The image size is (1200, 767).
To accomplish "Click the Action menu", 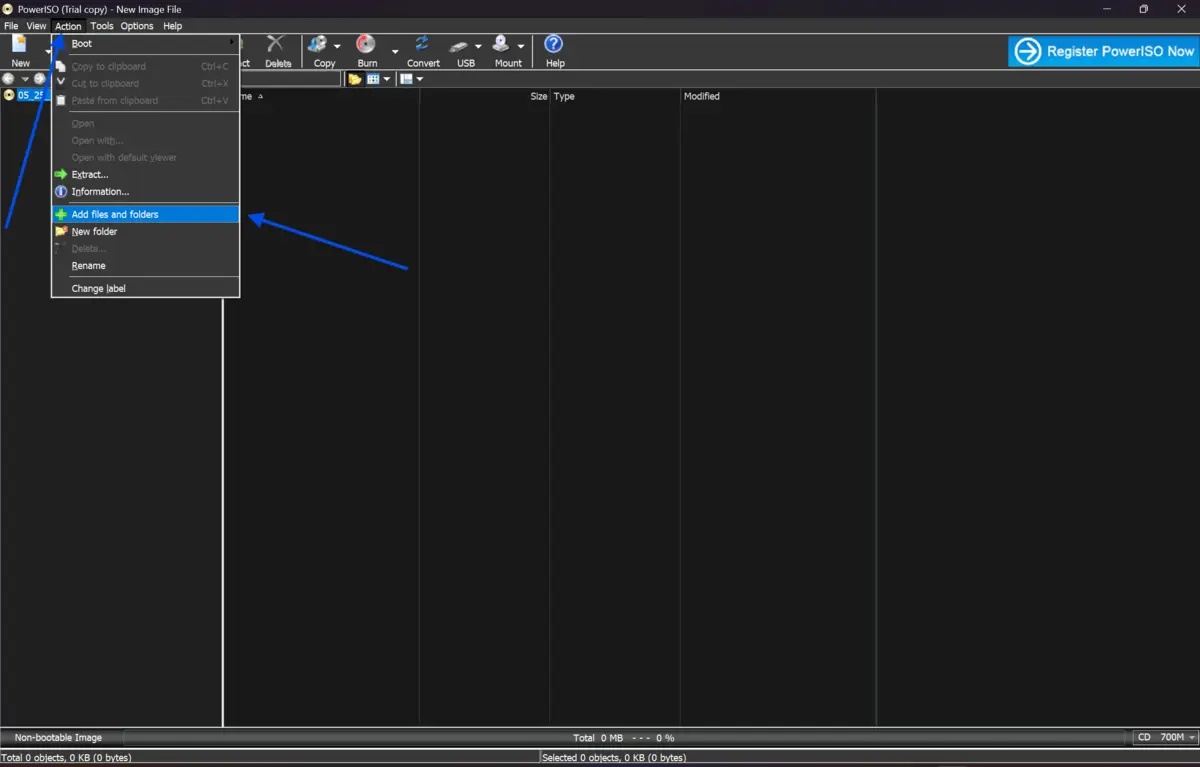I will pyautogui.click(x=68, y=26).
